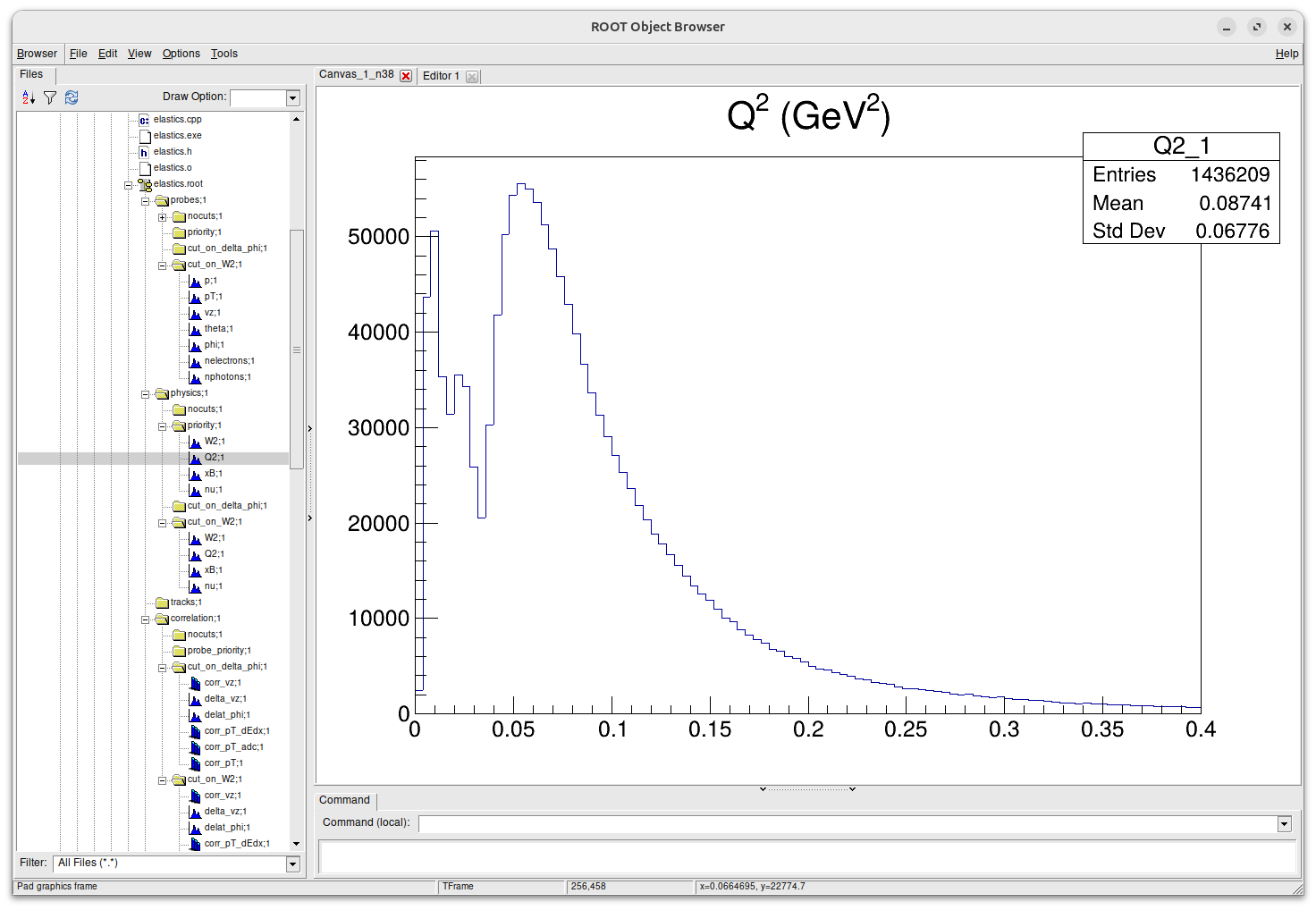The image size is (1316, 910).
Task: Click the folder icon of correlation;1
Action: (x=162, y=619)
